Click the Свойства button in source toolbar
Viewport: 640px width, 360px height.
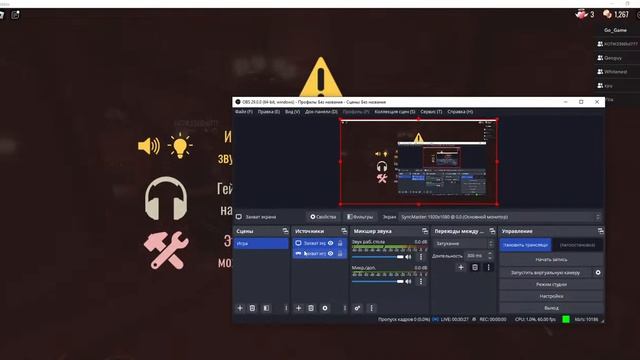[x=323, y=217]
